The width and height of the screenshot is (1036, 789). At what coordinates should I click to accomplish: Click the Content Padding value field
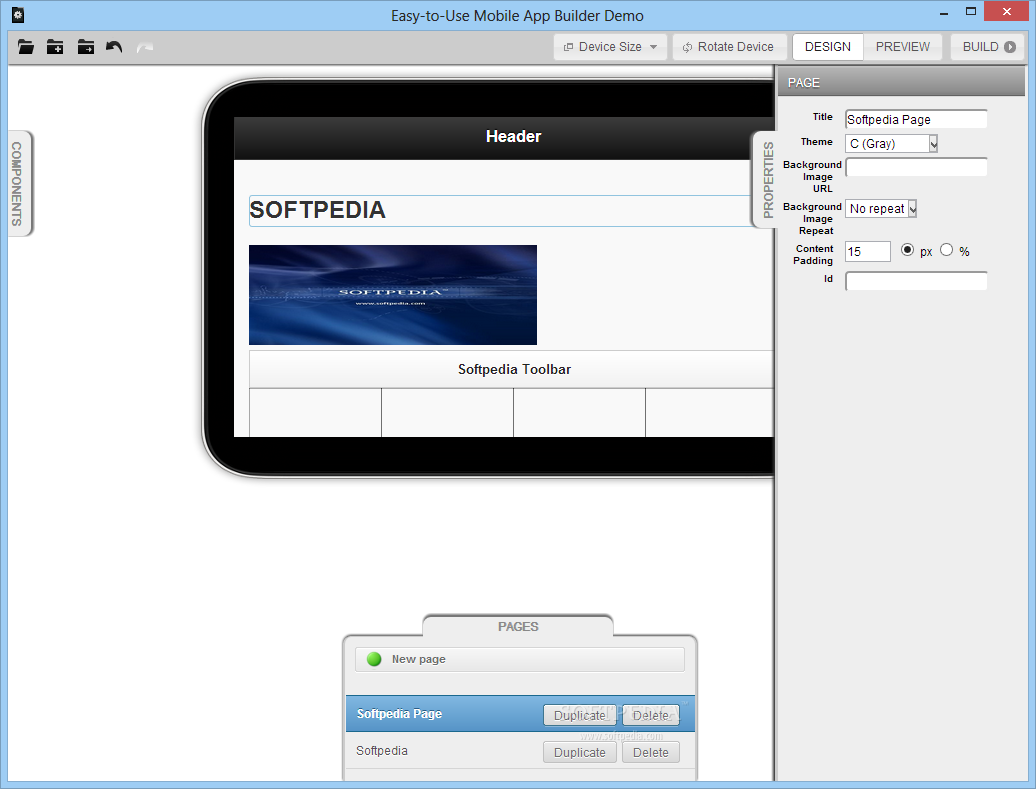[x=868, y=251]
